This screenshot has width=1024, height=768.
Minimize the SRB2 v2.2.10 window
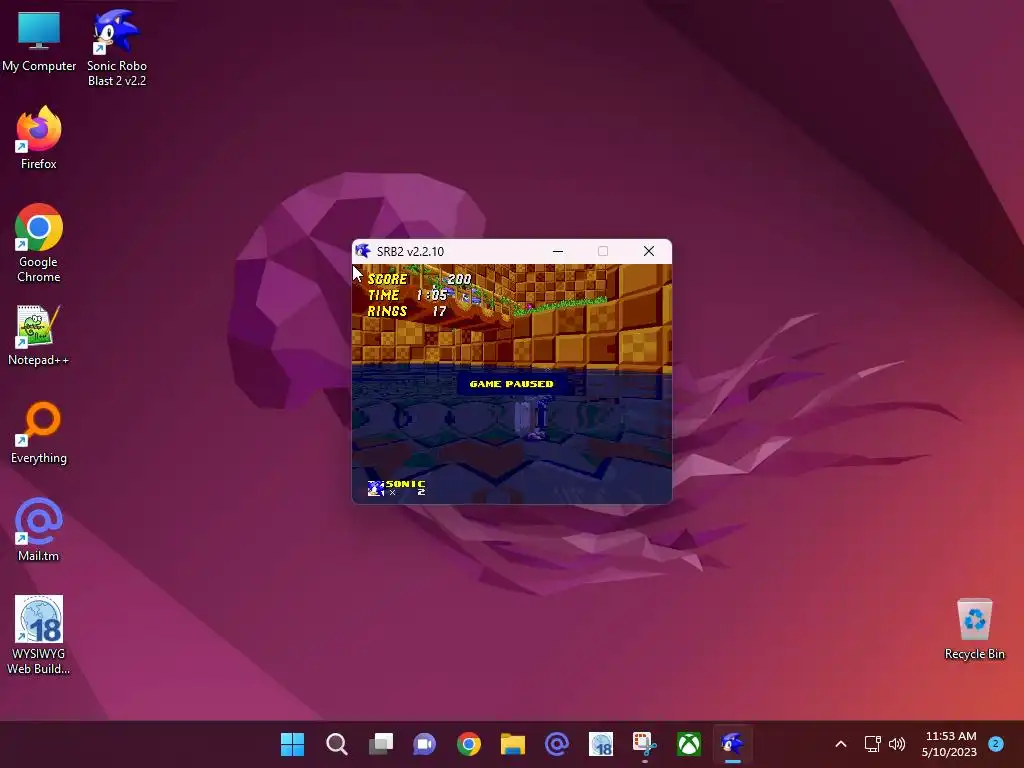558,251
